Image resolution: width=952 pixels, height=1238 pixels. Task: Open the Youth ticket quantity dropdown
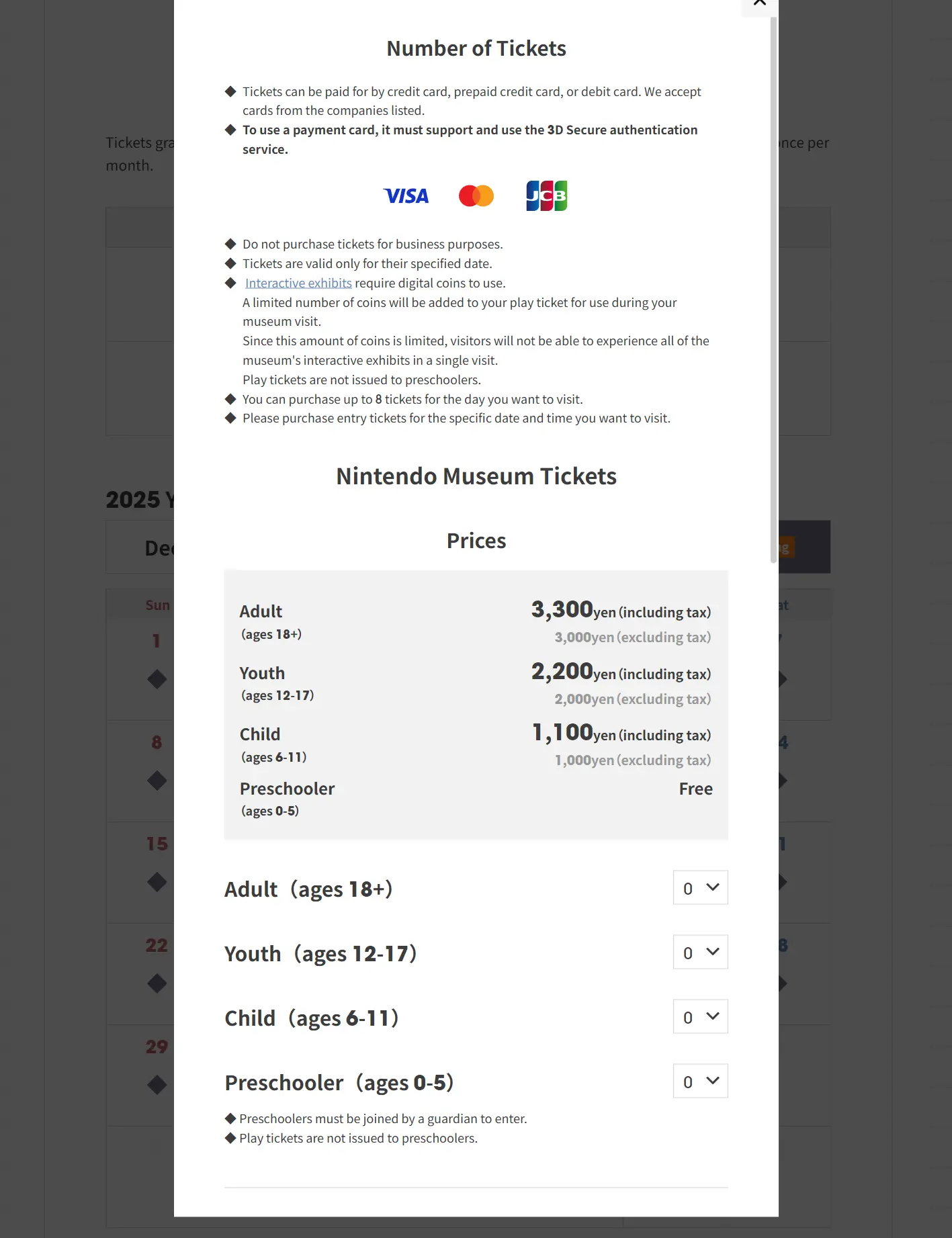tap(700, 953)
